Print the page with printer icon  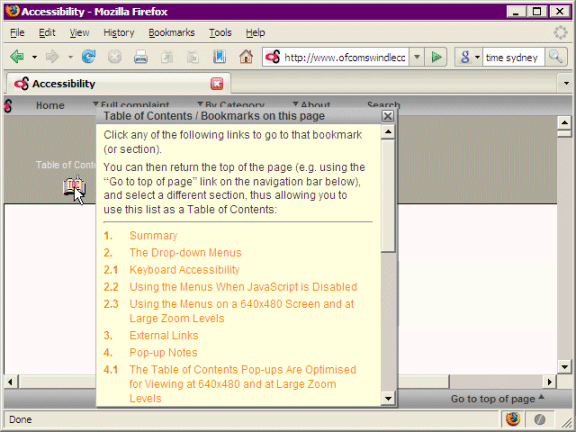tap(141, 57)
